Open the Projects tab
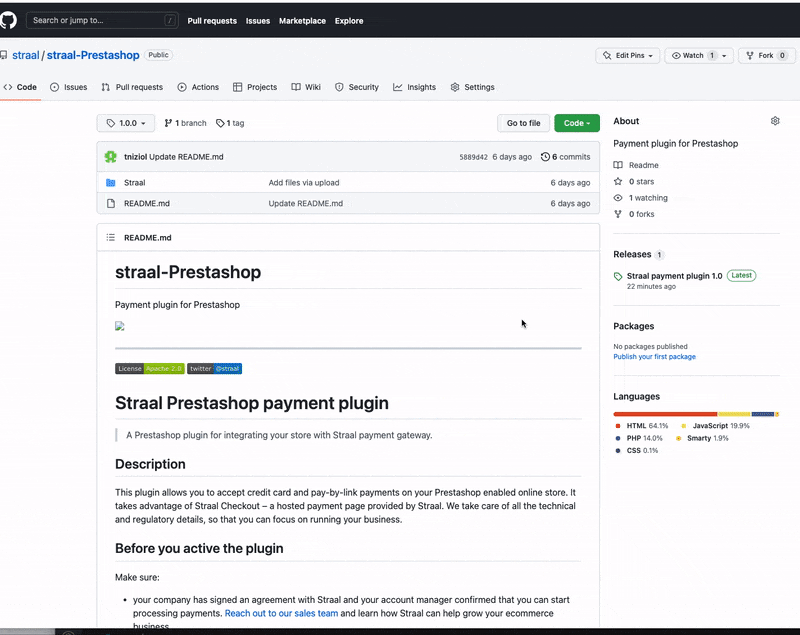This screenshot has width=800, height=635. click(x=255, y=87)
